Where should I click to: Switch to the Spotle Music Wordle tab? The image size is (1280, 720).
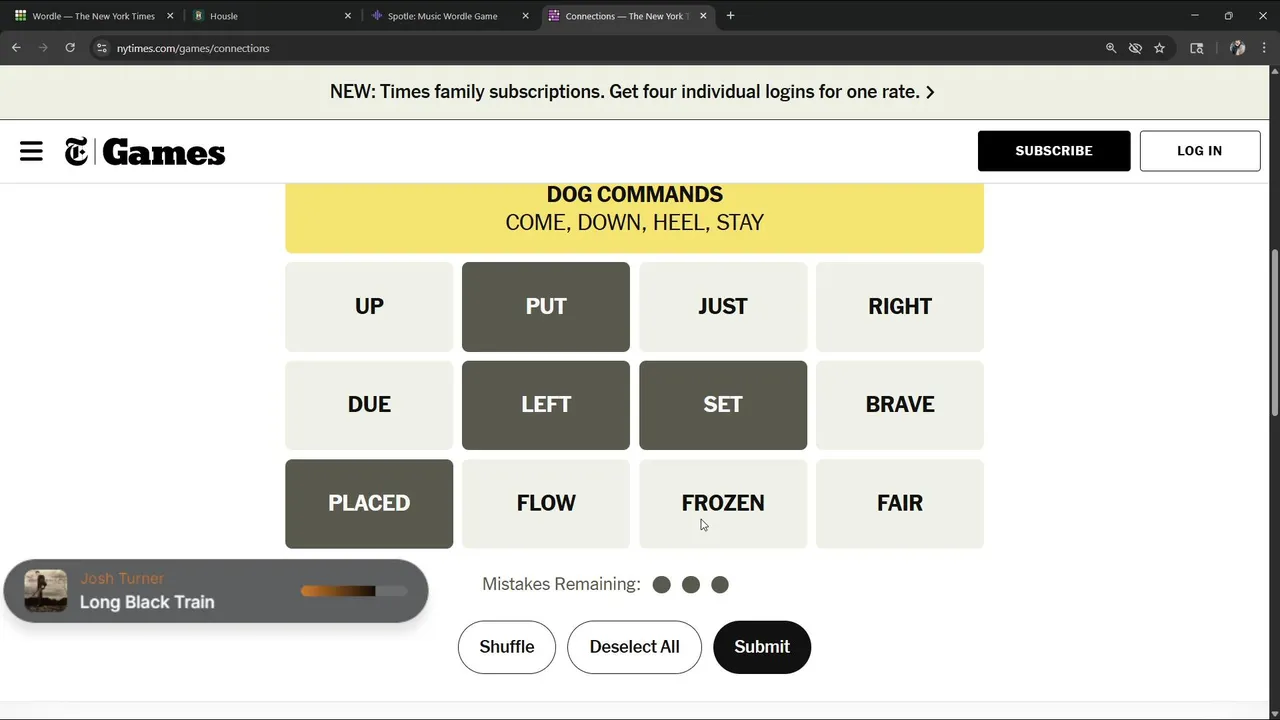[x=442, y=16]
